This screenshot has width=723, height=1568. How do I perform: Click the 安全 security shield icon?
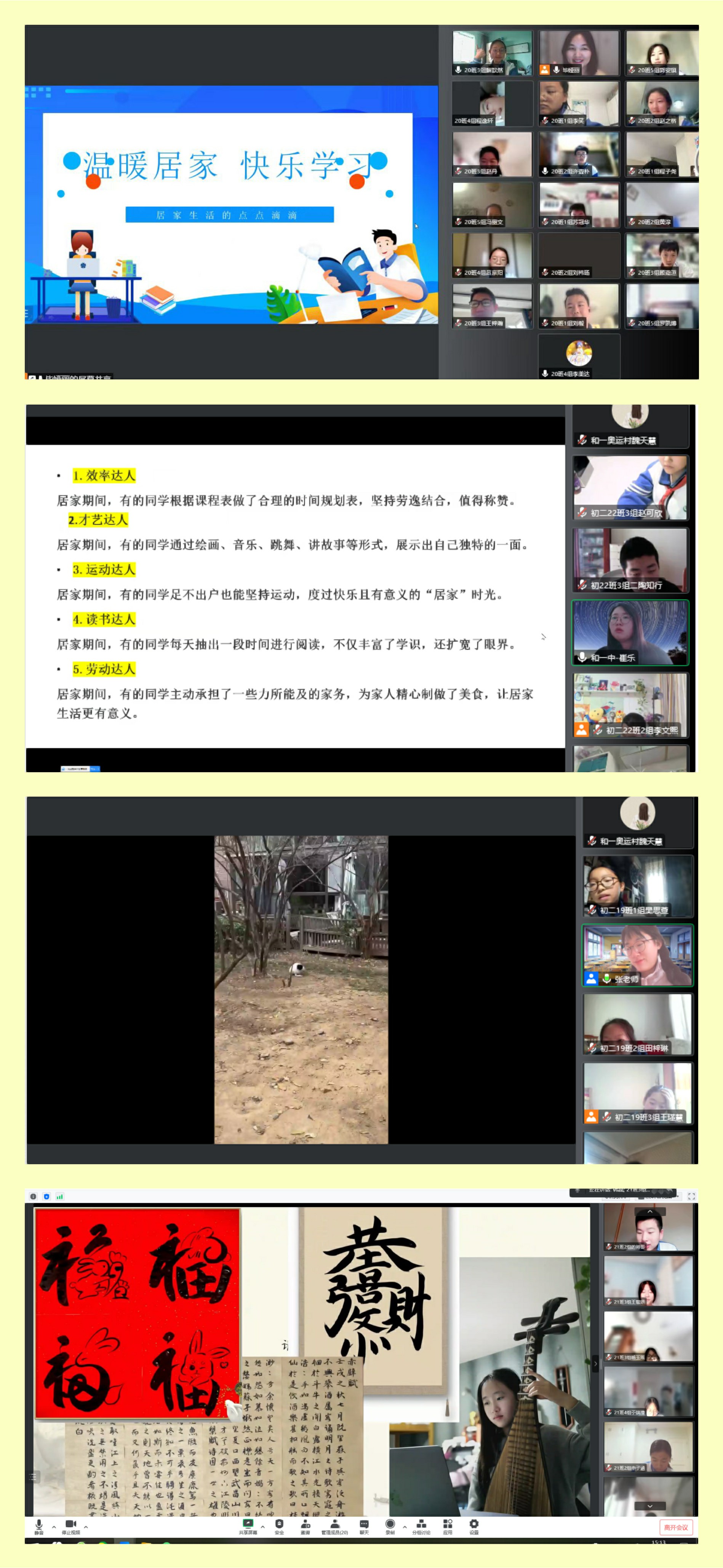pos(279,1524)
